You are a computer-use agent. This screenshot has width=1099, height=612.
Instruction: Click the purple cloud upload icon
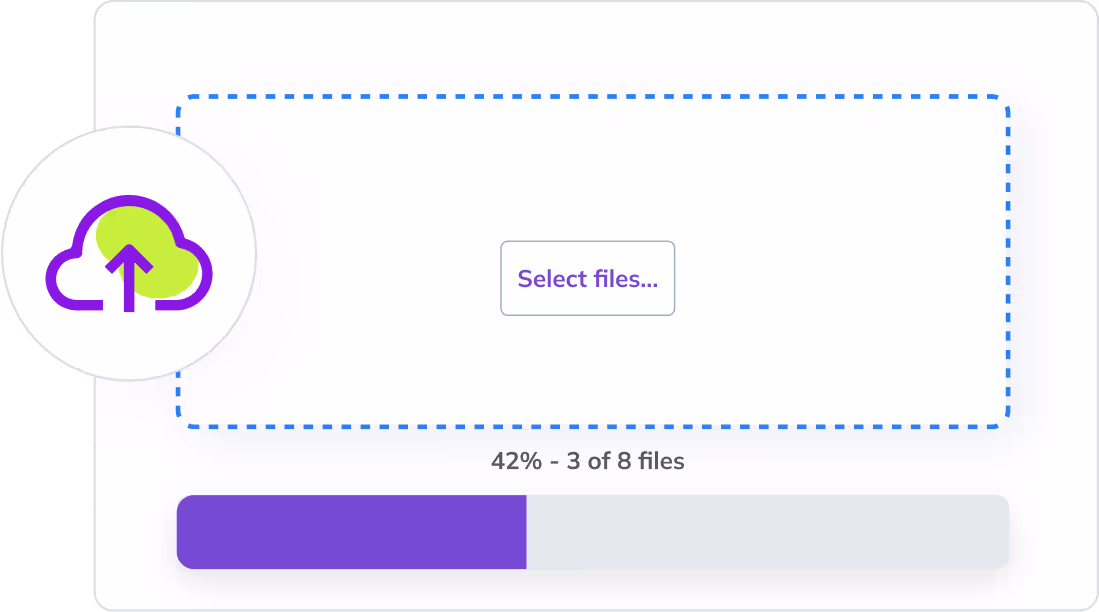point(129,253)
